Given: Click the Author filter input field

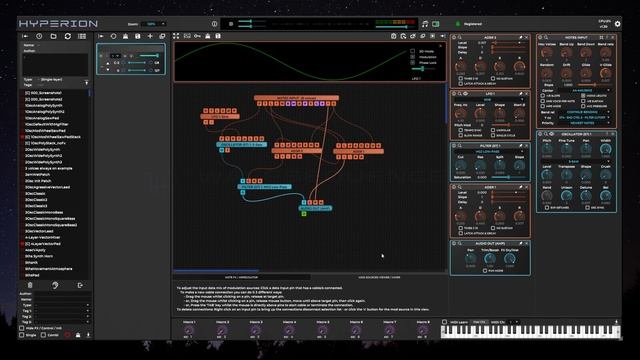Looking at the screenshot, I should 62,293.
